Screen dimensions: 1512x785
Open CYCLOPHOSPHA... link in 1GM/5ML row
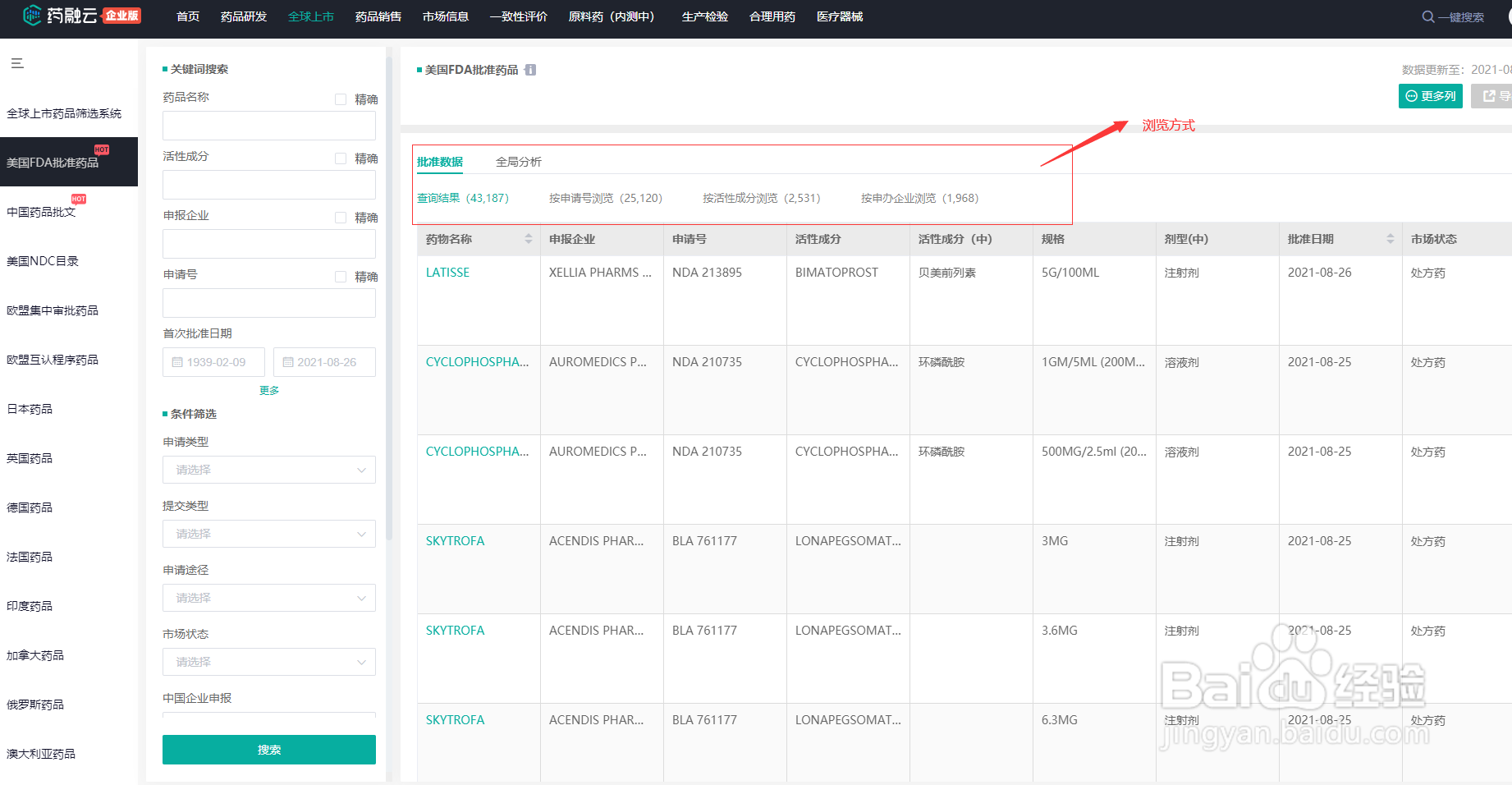point(478,362)
